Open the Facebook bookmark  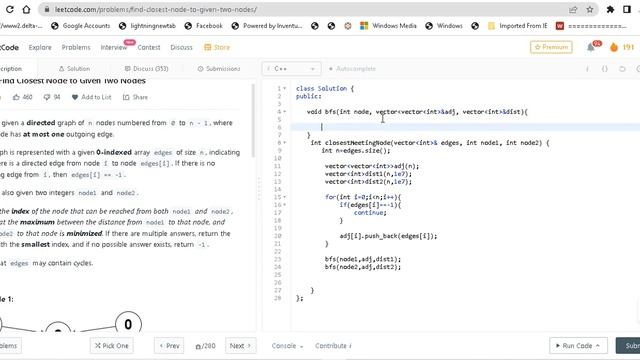[x=203, y=26]
